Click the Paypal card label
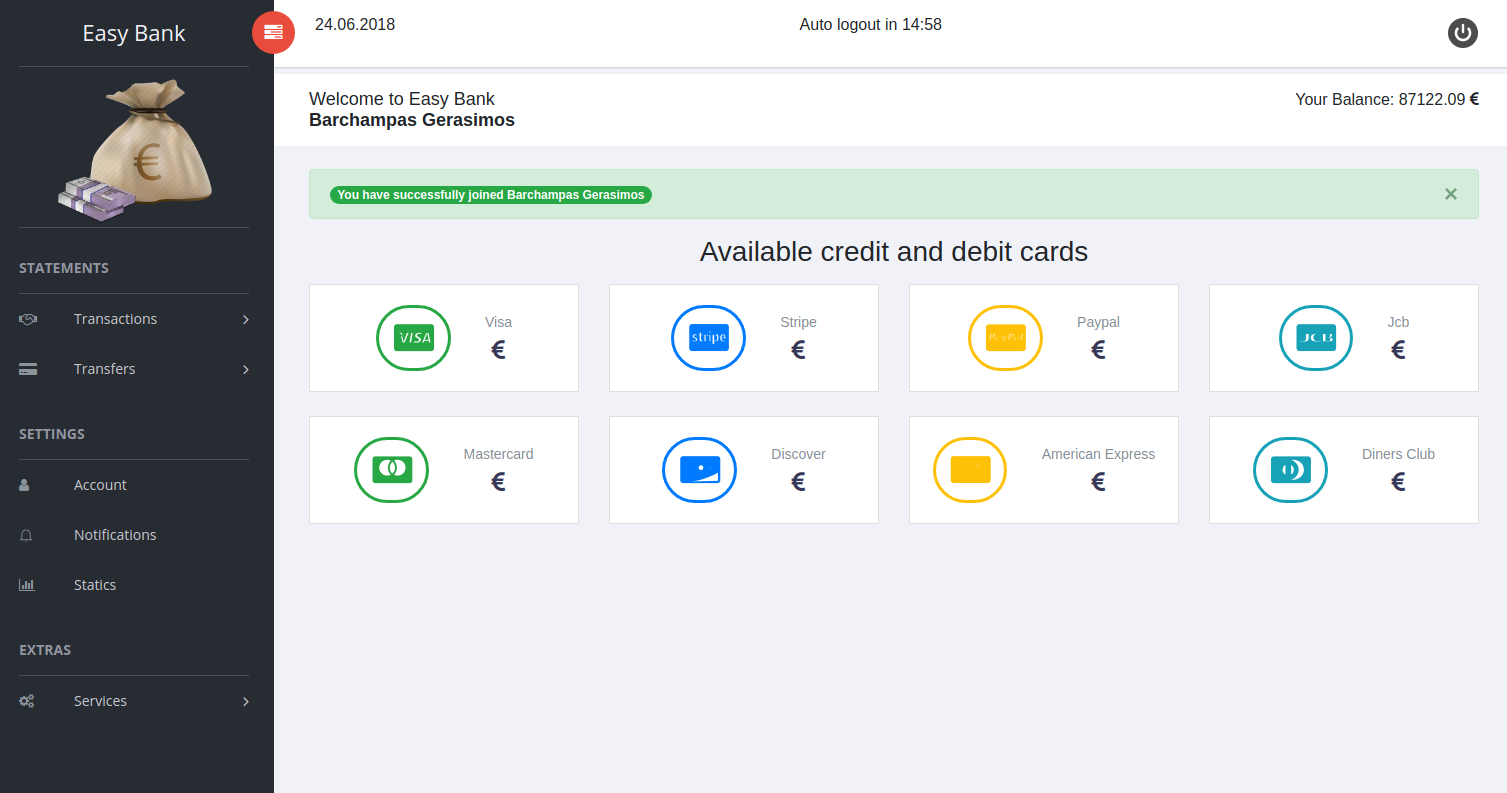Viewport: 1507px width, 793px height. [1098, 322]
